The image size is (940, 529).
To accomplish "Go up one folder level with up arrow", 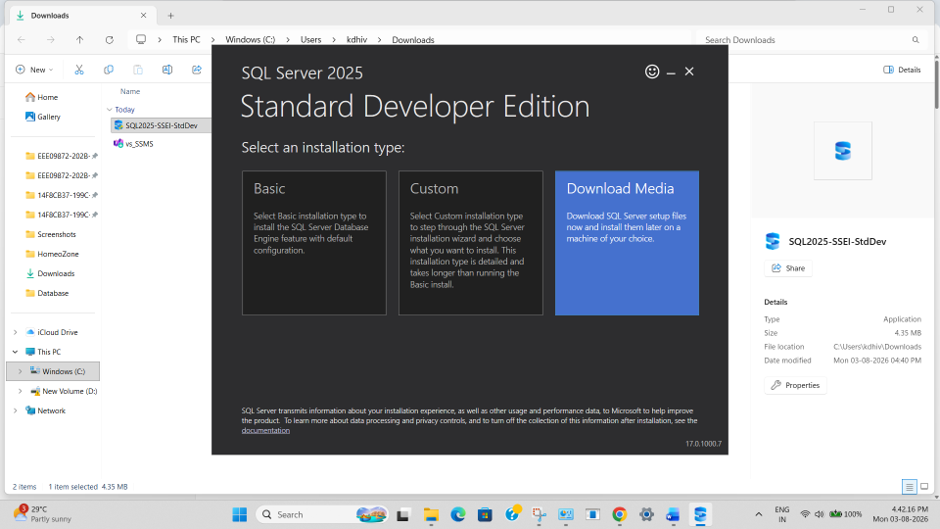I will pyautogui.click(x=80, y=40).
